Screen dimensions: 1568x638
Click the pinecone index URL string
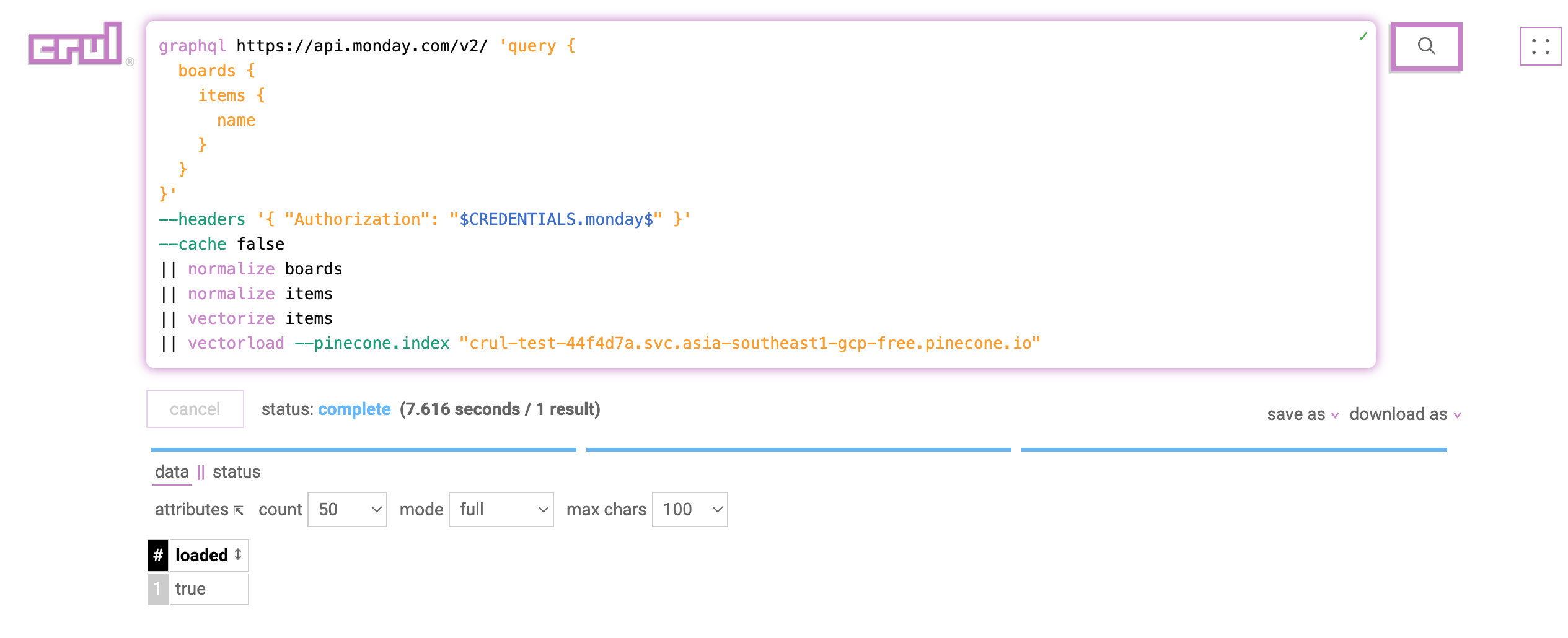[x=750, y=343]
